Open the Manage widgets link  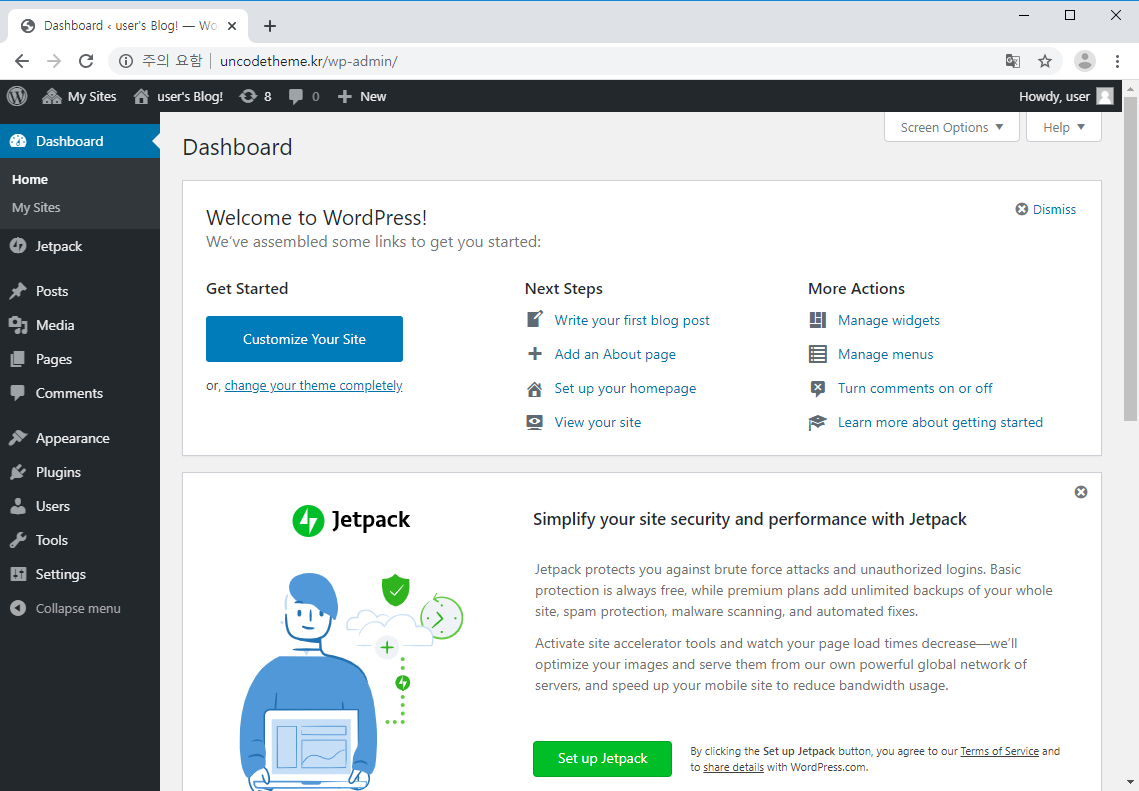(888, 320)
